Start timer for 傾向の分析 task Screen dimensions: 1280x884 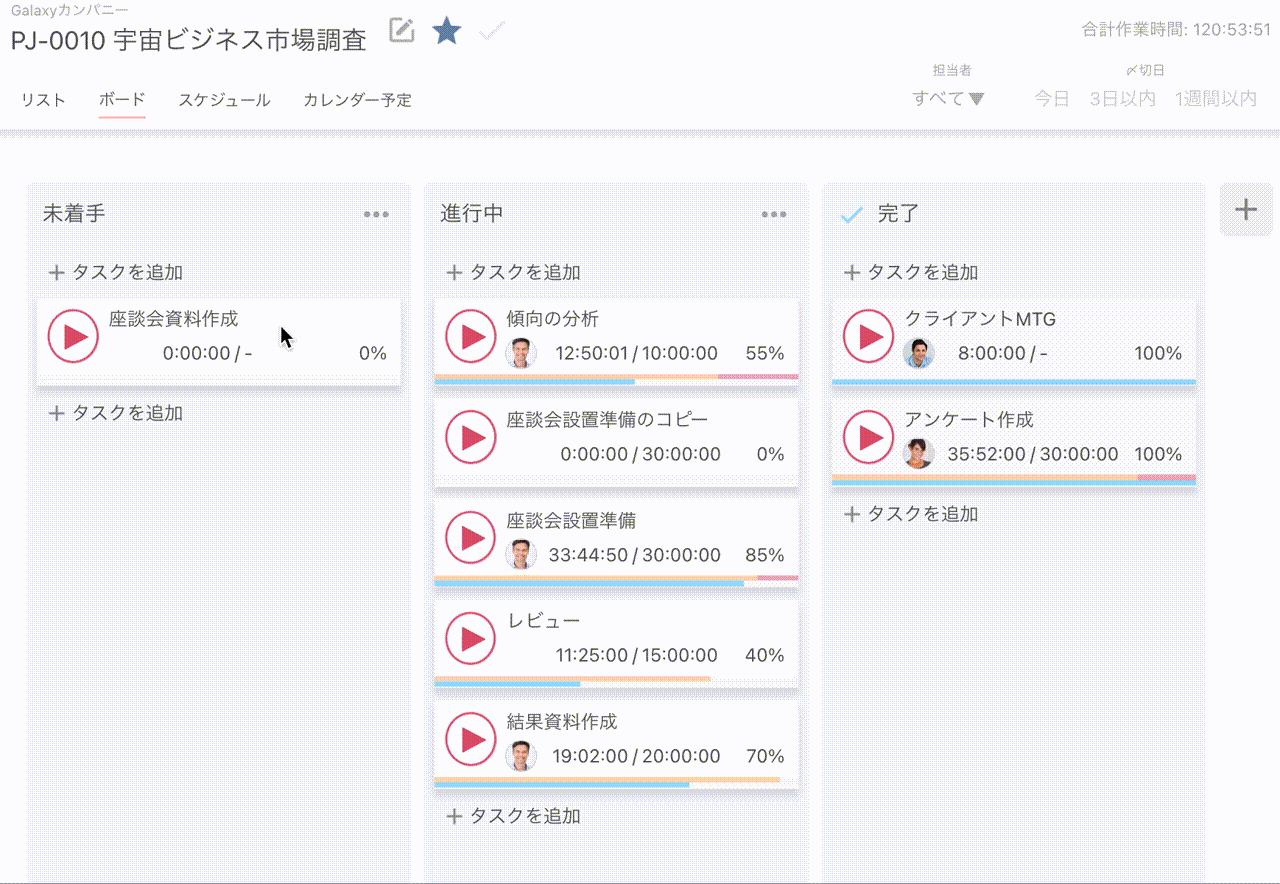point(471,337)
